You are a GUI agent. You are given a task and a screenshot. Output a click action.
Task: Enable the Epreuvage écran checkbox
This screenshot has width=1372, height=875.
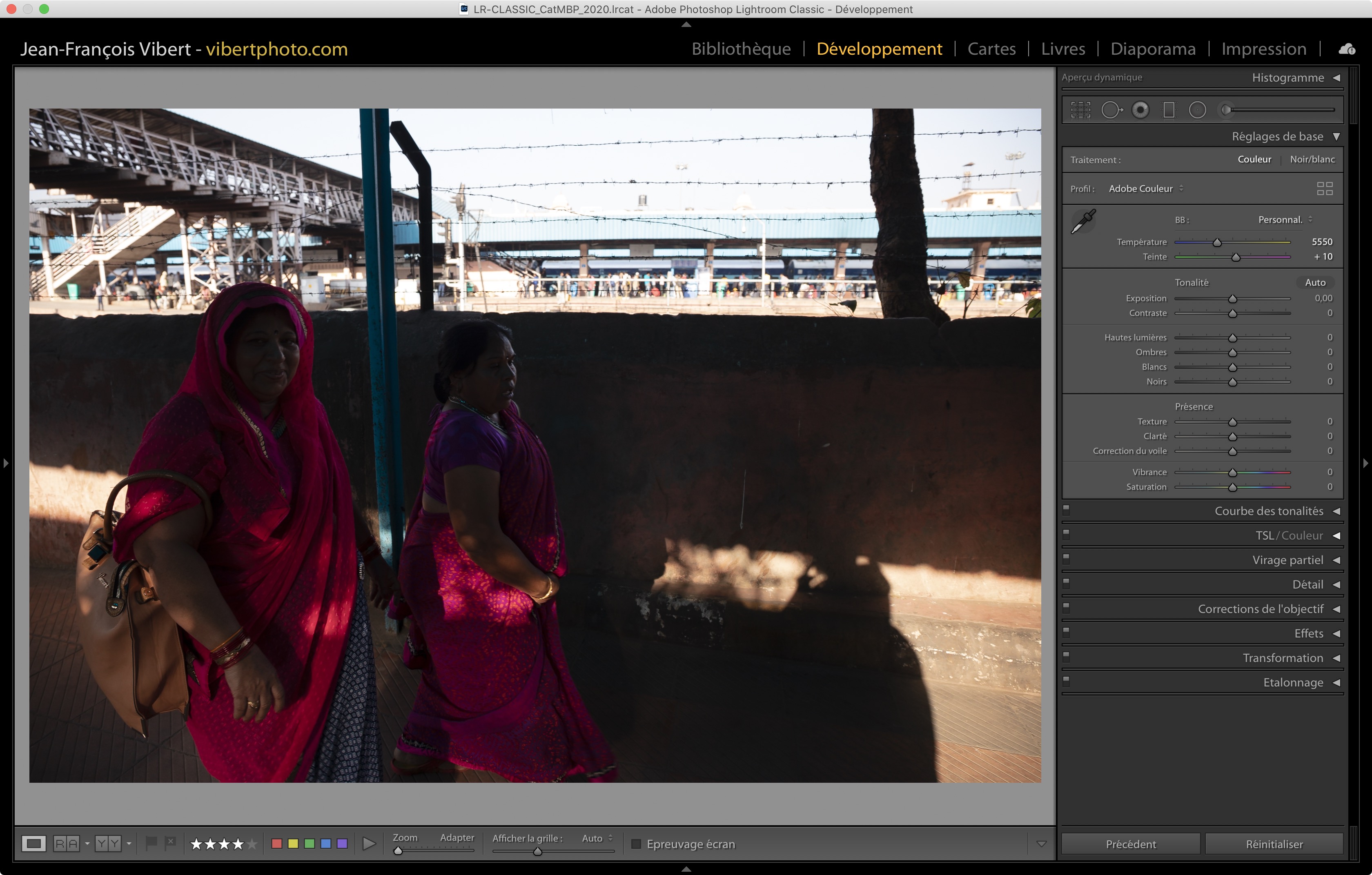pyautogui.click(x=637, y=844)
